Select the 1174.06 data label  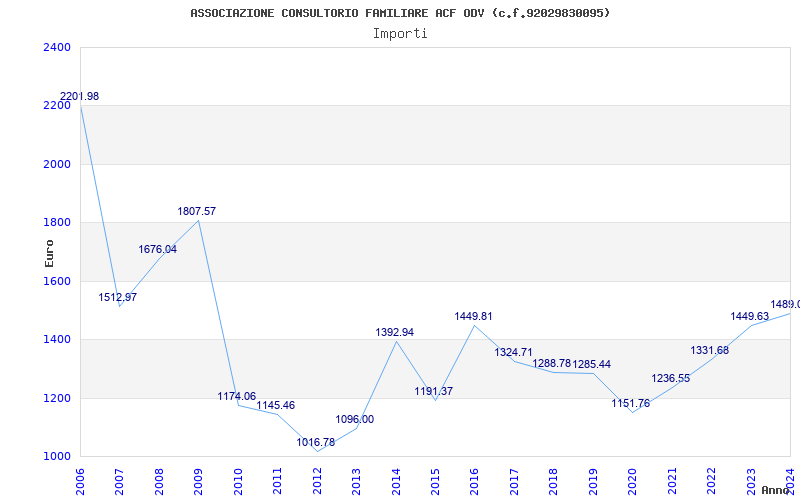pyautogui.click(x=237, y=396)
